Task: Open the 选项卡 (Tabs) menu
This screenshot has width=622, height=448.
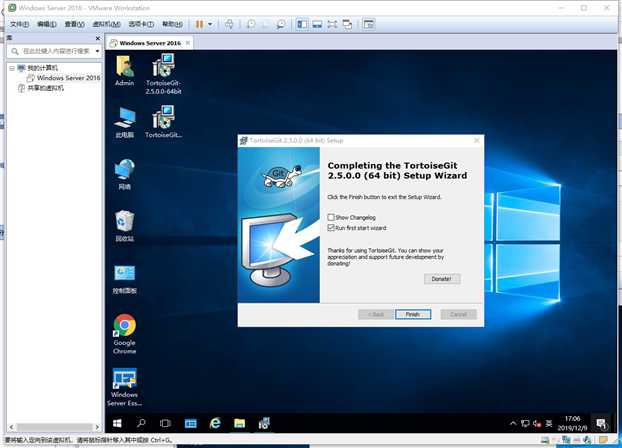Action: click(x=141, y=25)
